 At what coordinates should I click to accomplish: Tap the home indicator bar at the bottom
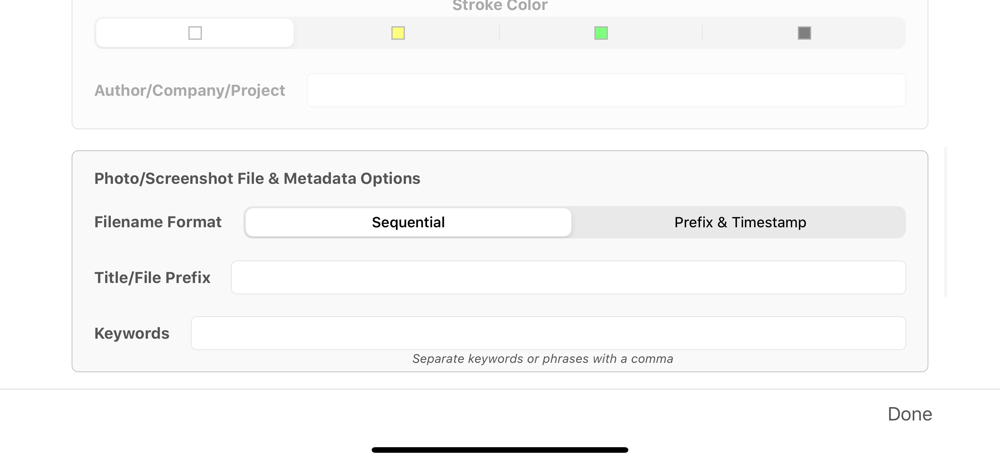500,450
